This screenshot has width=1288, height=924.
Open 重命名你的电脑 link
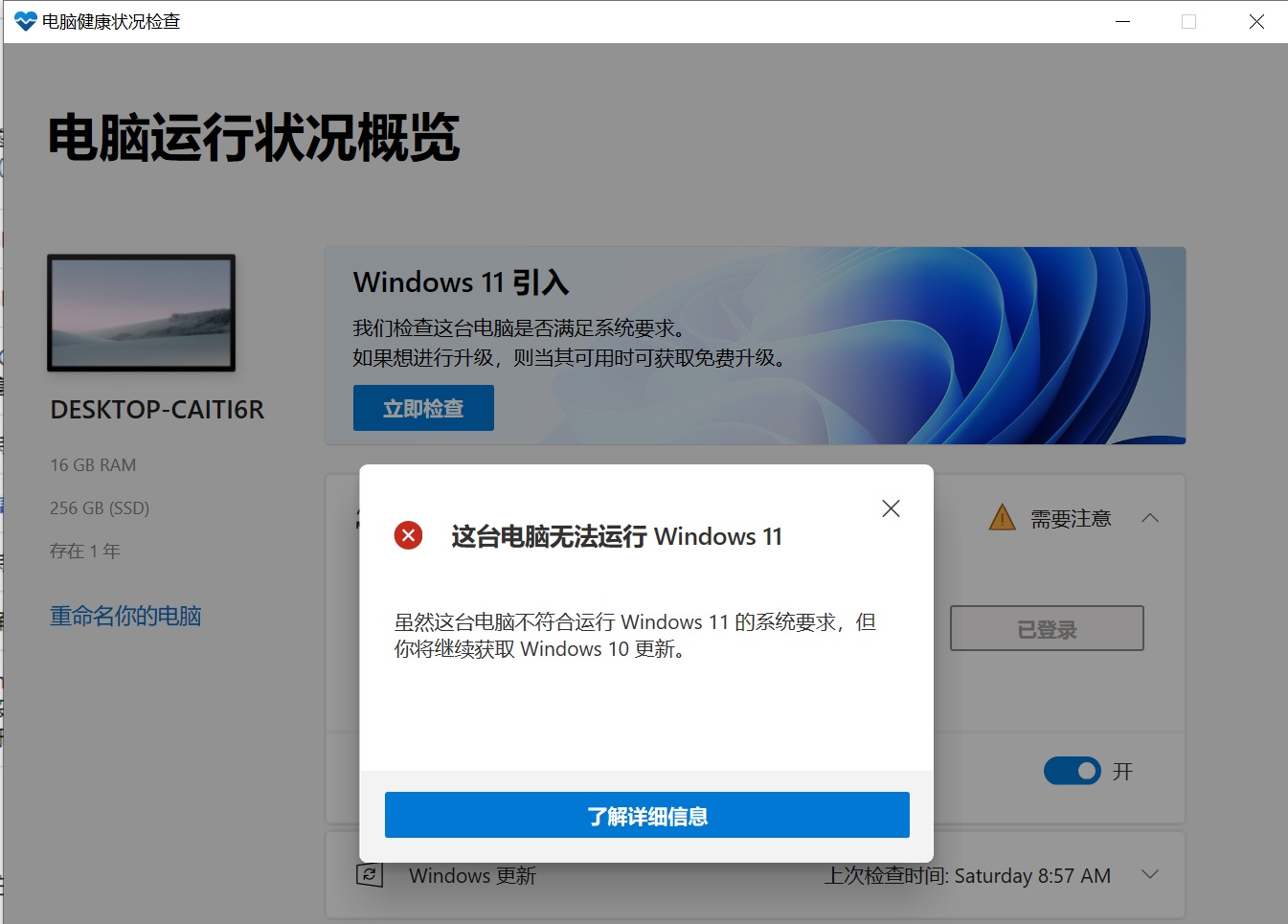pyautogui.click(x=124, y=616)
